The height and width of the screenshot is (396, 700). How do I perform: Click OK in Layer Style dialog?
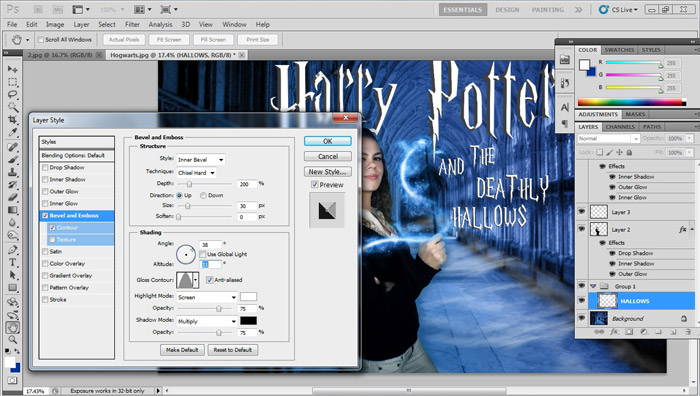328,141
